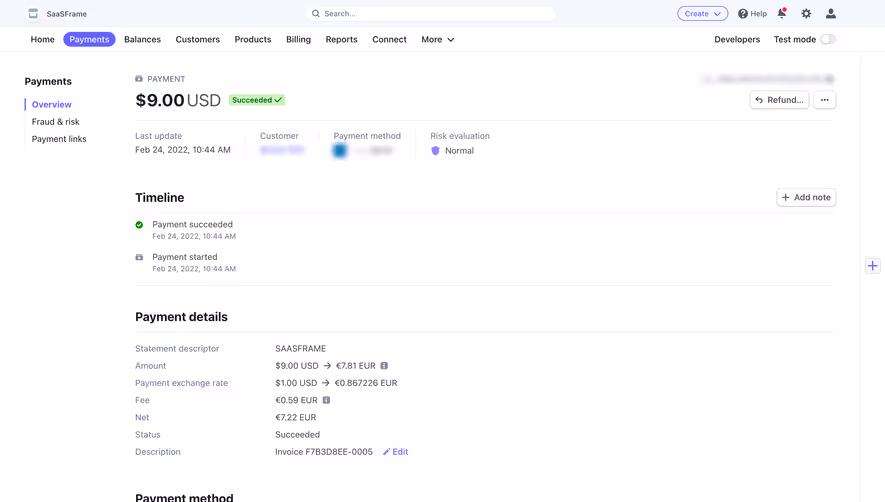885x502 pixels.
Task: Edit the invoice description
Action: [x=396, y=452]
